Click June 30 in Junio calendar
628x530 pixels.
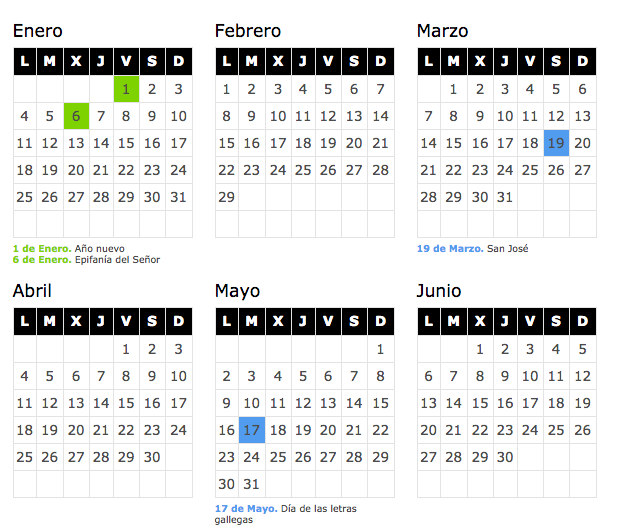pyautogui.click(x=505, y=457)
